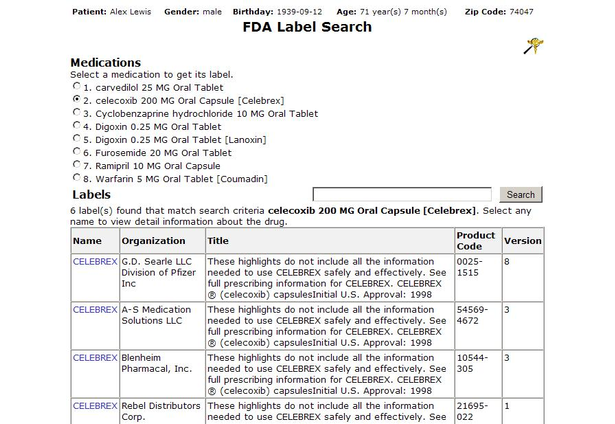Click label text "Furosemide 20 MG Oral Tablet"
Image resolution: width=615 pixels, height=424 pixels.
[x=164, y=153]
